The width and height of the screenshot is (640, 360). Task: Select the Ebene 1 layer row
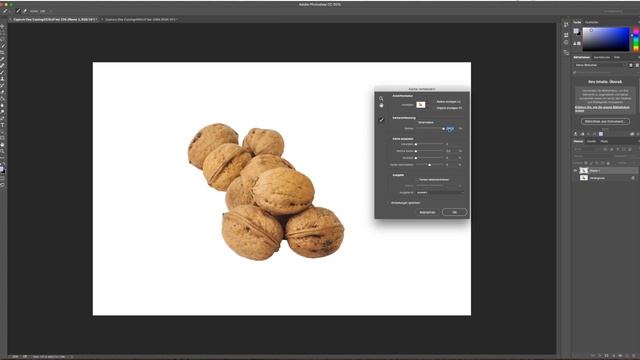point(605,171)
